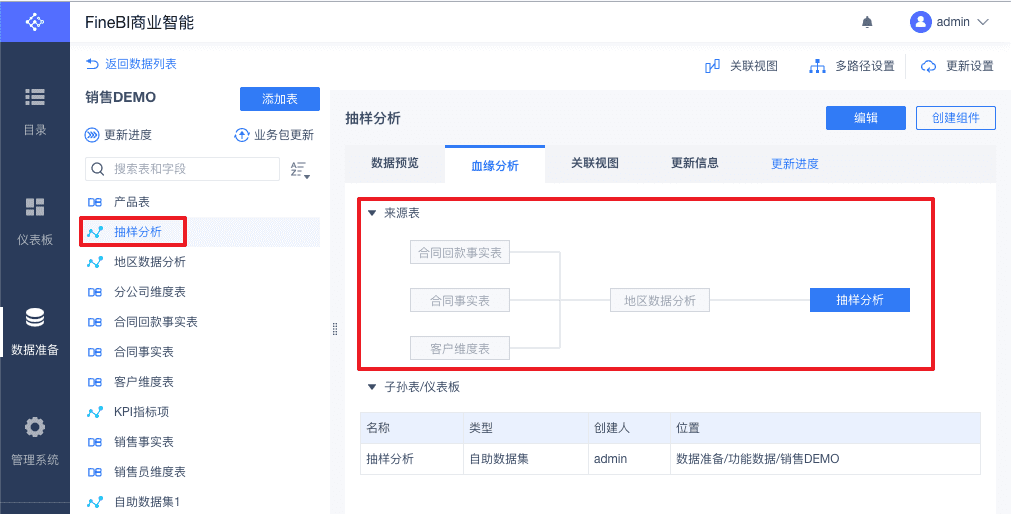Click the 业务包更新 refresh icon

tap(241, 135)
